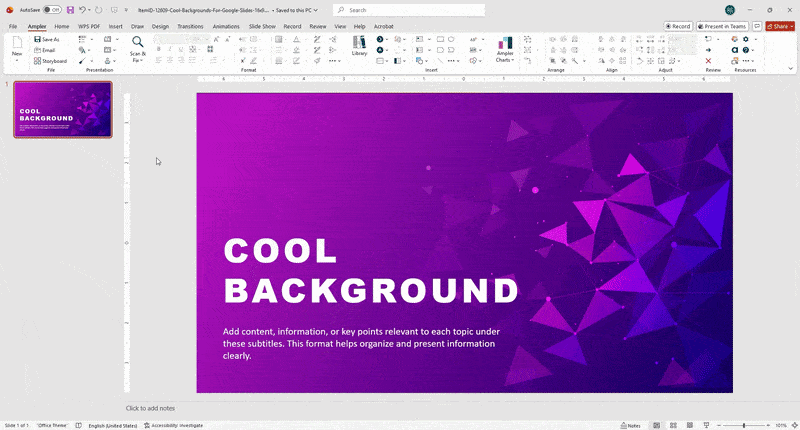Click the Redo icon in title bar
Image resolution: width=800 pixels, height=430 pixels.
[x=98, y=10]
